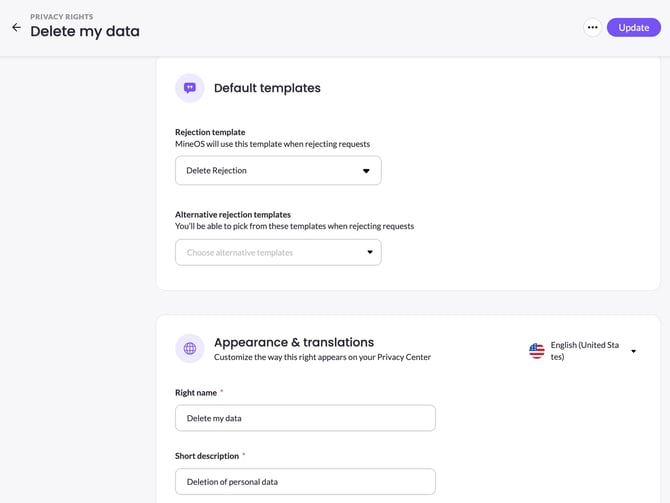Viewport: 670px width, 503px height.
Task: Open the three-dot more options menu
Action: (x=593, y=28)
